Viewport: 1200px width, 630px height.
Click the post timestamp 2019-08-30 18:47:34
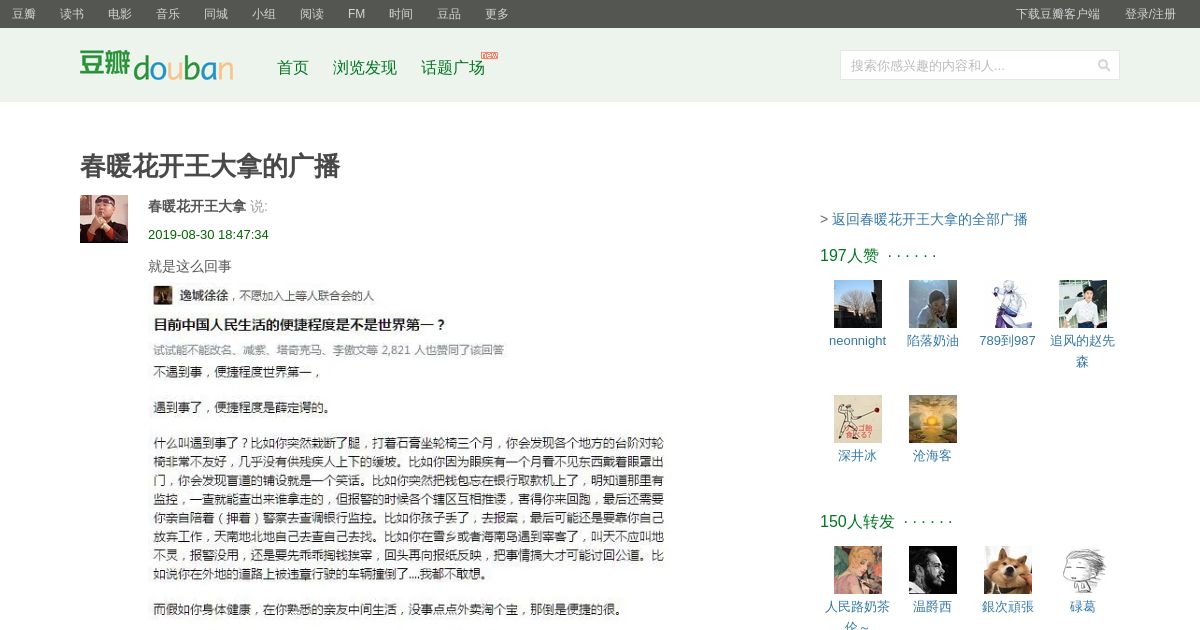coord(208,234)
